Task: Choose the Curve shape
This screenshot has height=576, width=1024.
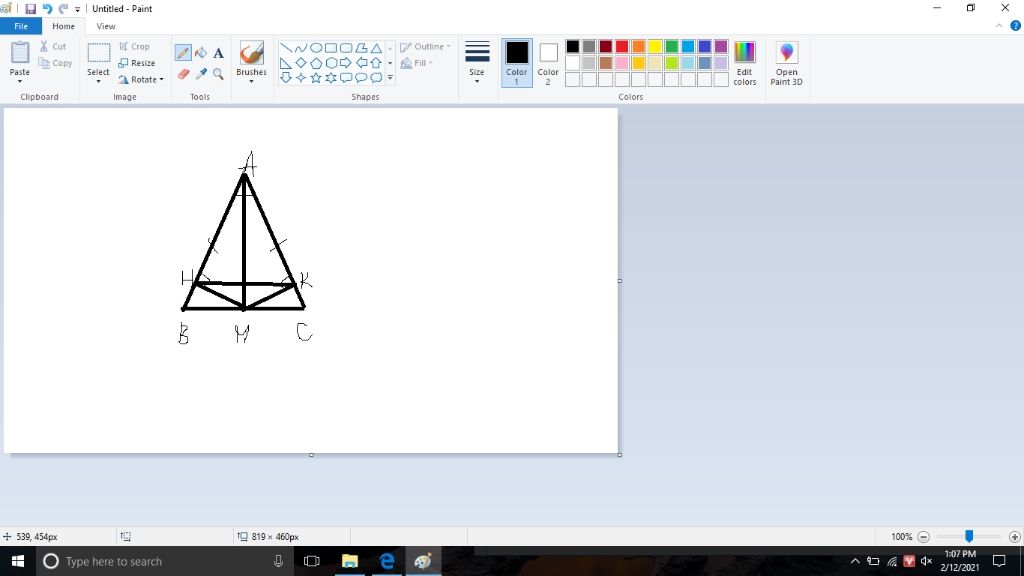Action: [300, 48]
